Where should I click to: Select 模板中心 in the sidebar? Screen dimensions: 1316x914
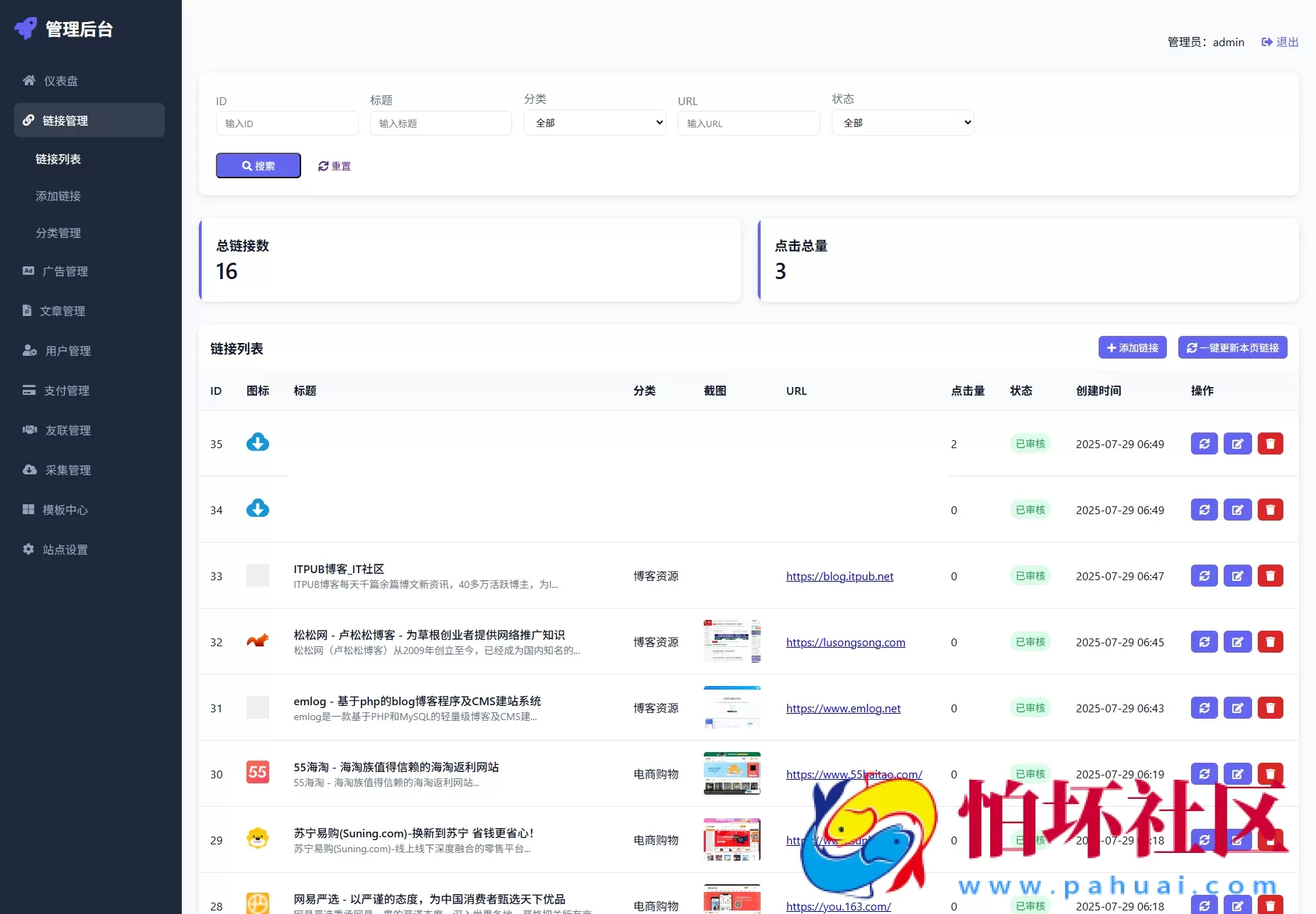64,509
